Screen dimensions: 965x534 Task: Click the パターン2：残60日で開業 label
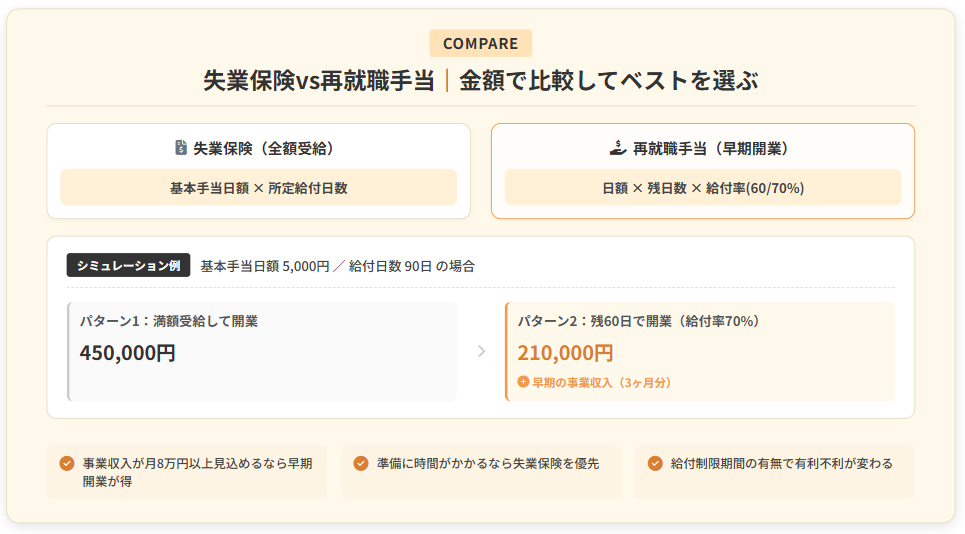pos(639,321)
